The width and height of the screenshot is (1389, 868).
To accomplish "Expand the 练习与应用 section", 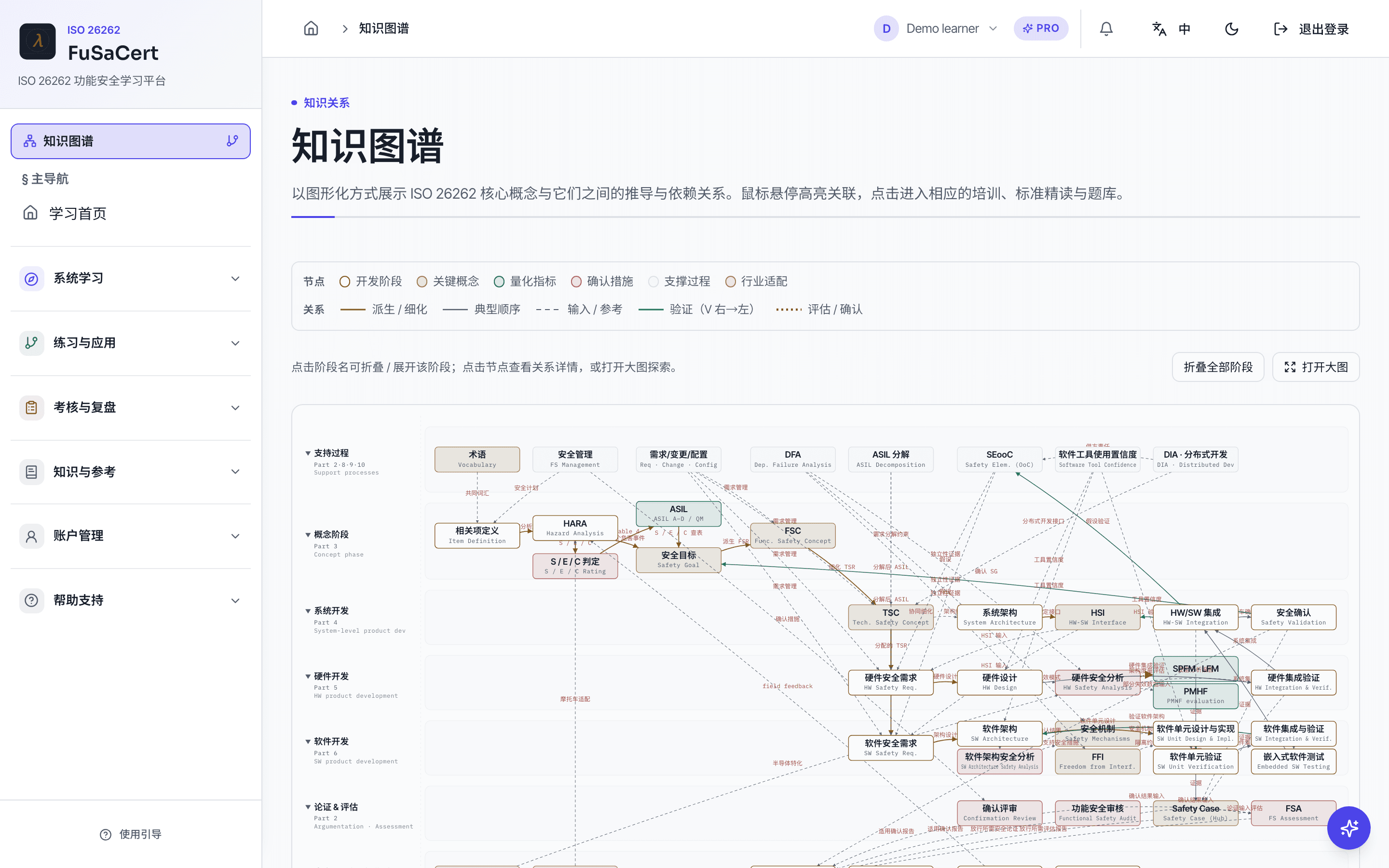I will pos(130,343).
